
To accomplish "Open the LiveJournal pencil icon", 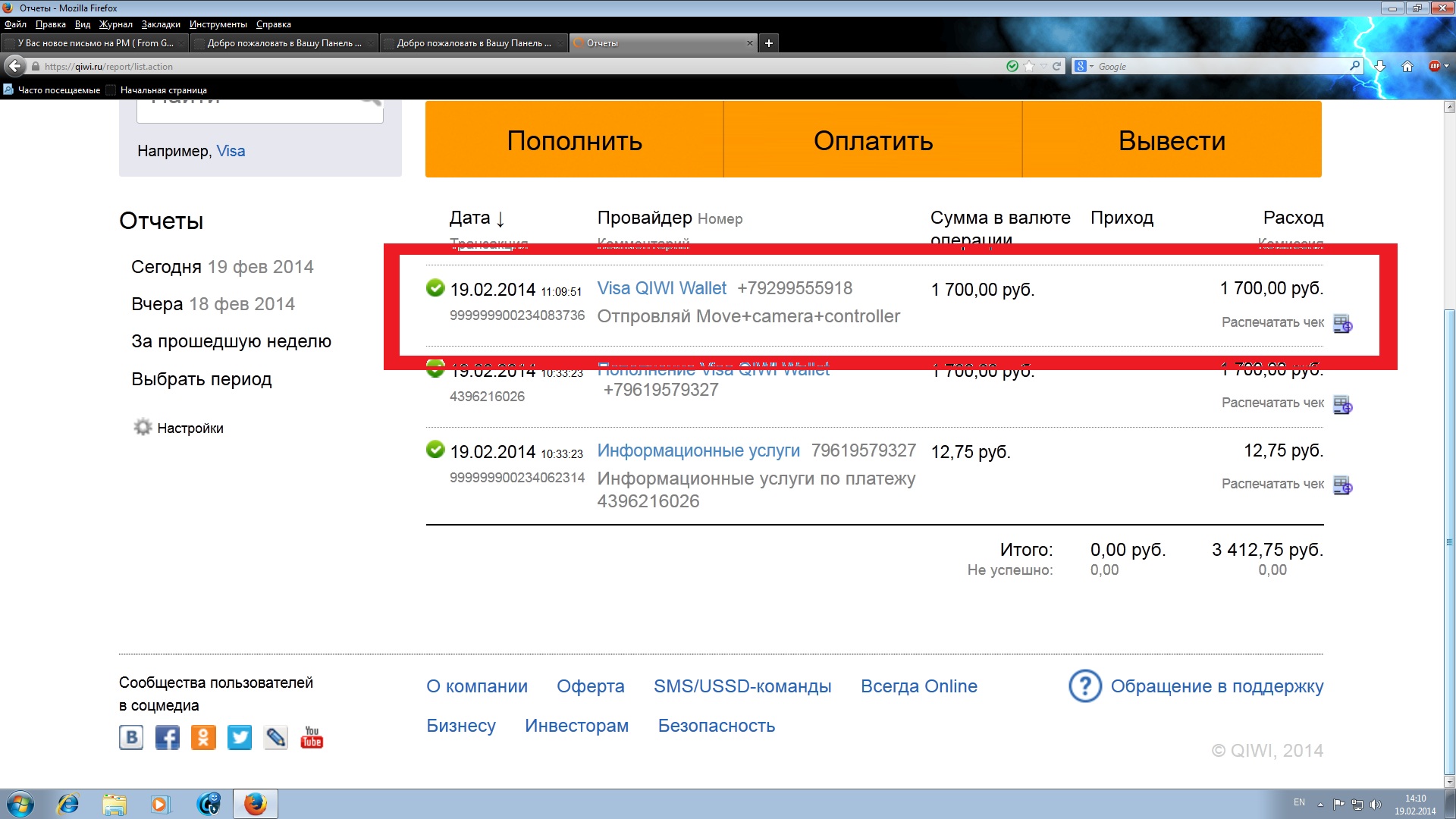I will [x=275, y=737].
